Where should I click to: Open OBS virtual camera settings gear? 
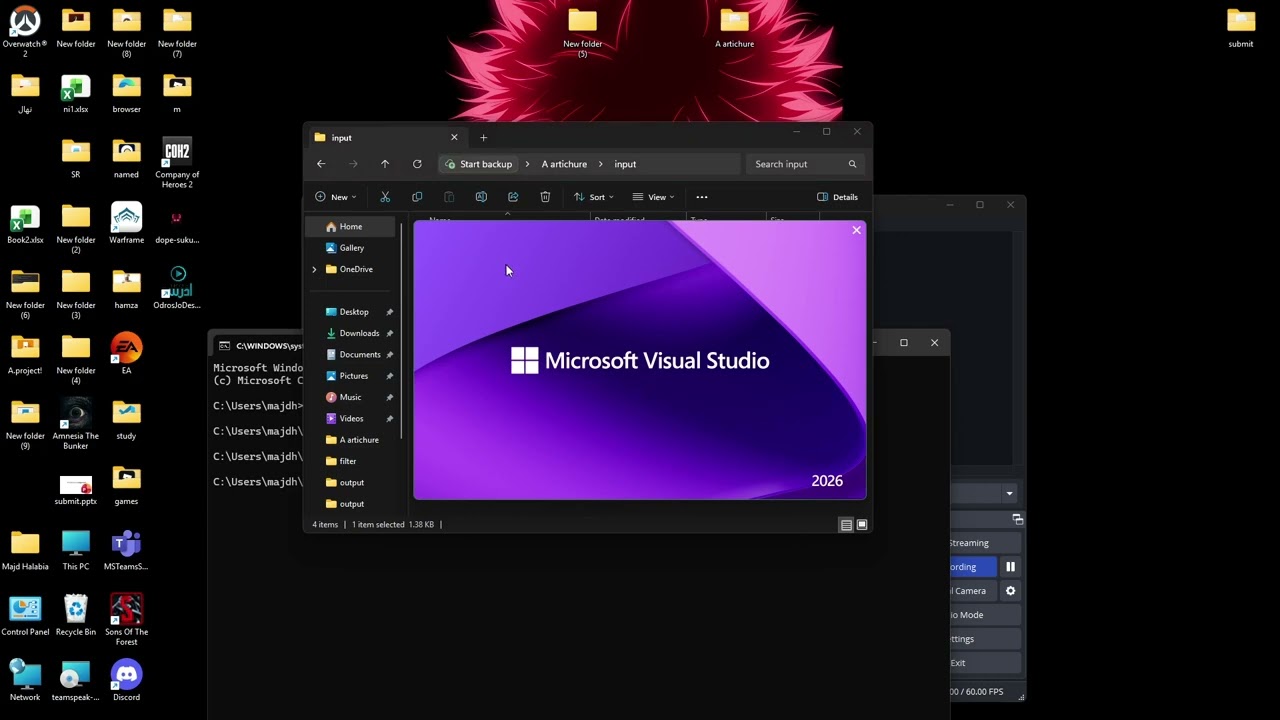tap(1010, 591)
